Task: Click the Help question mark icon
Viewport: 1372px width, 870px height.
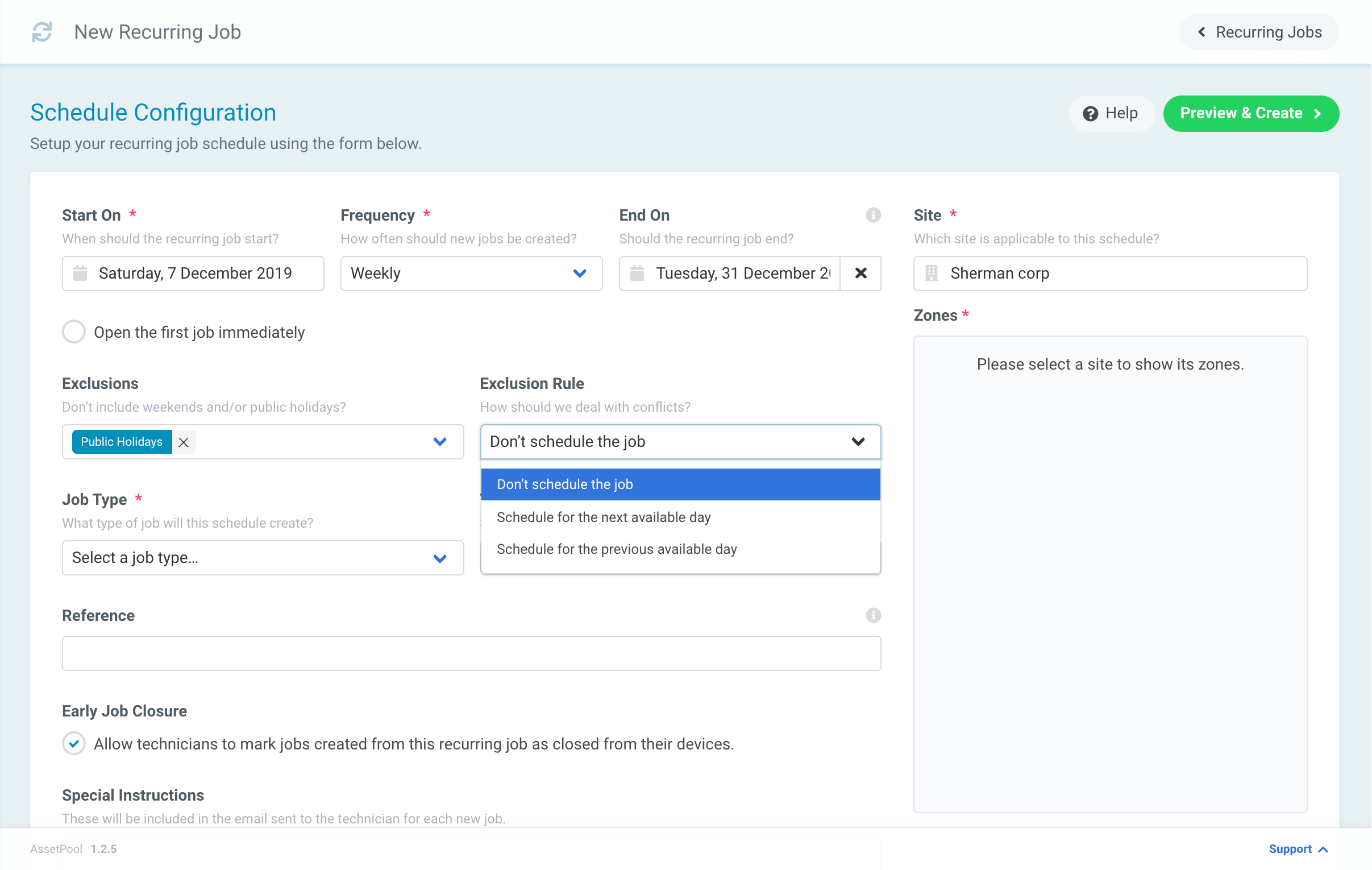Action: pyautogui.click(x=1090, y=114)
